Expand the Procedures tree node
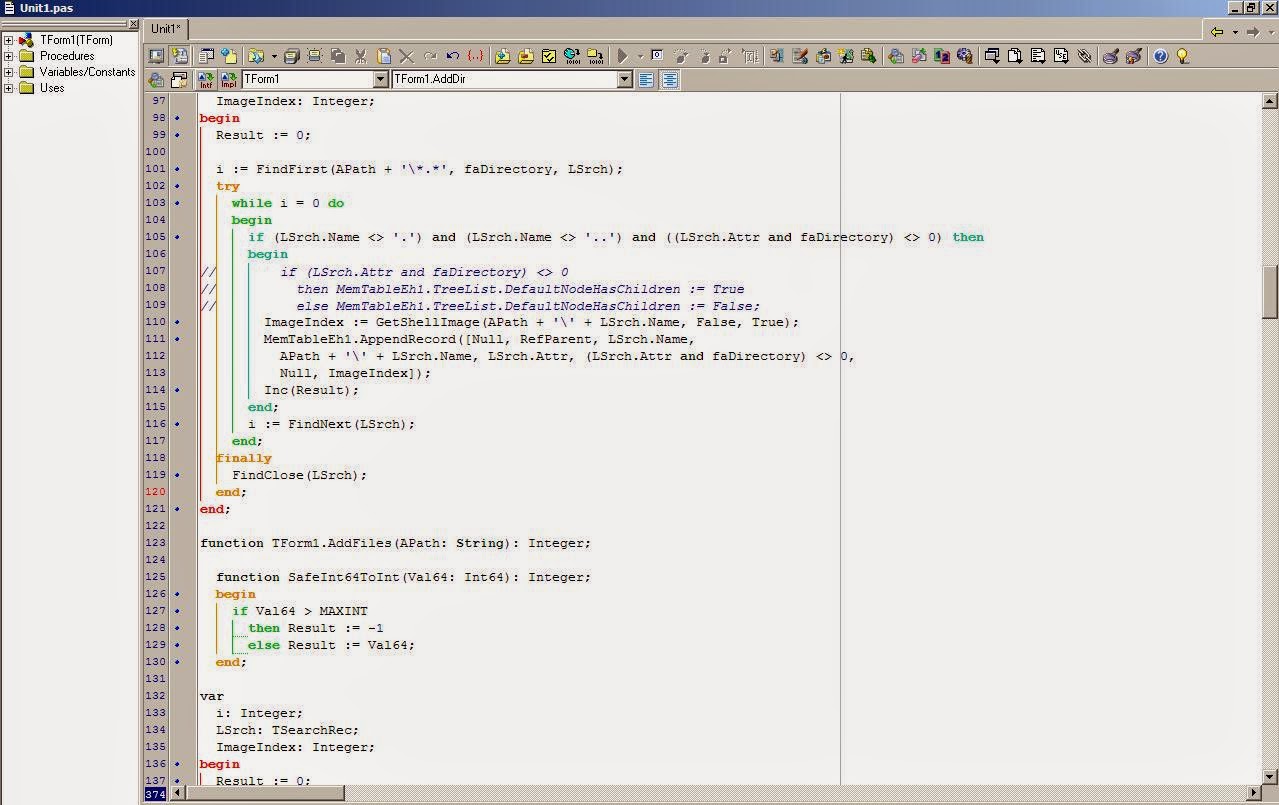 pos(9,56)
